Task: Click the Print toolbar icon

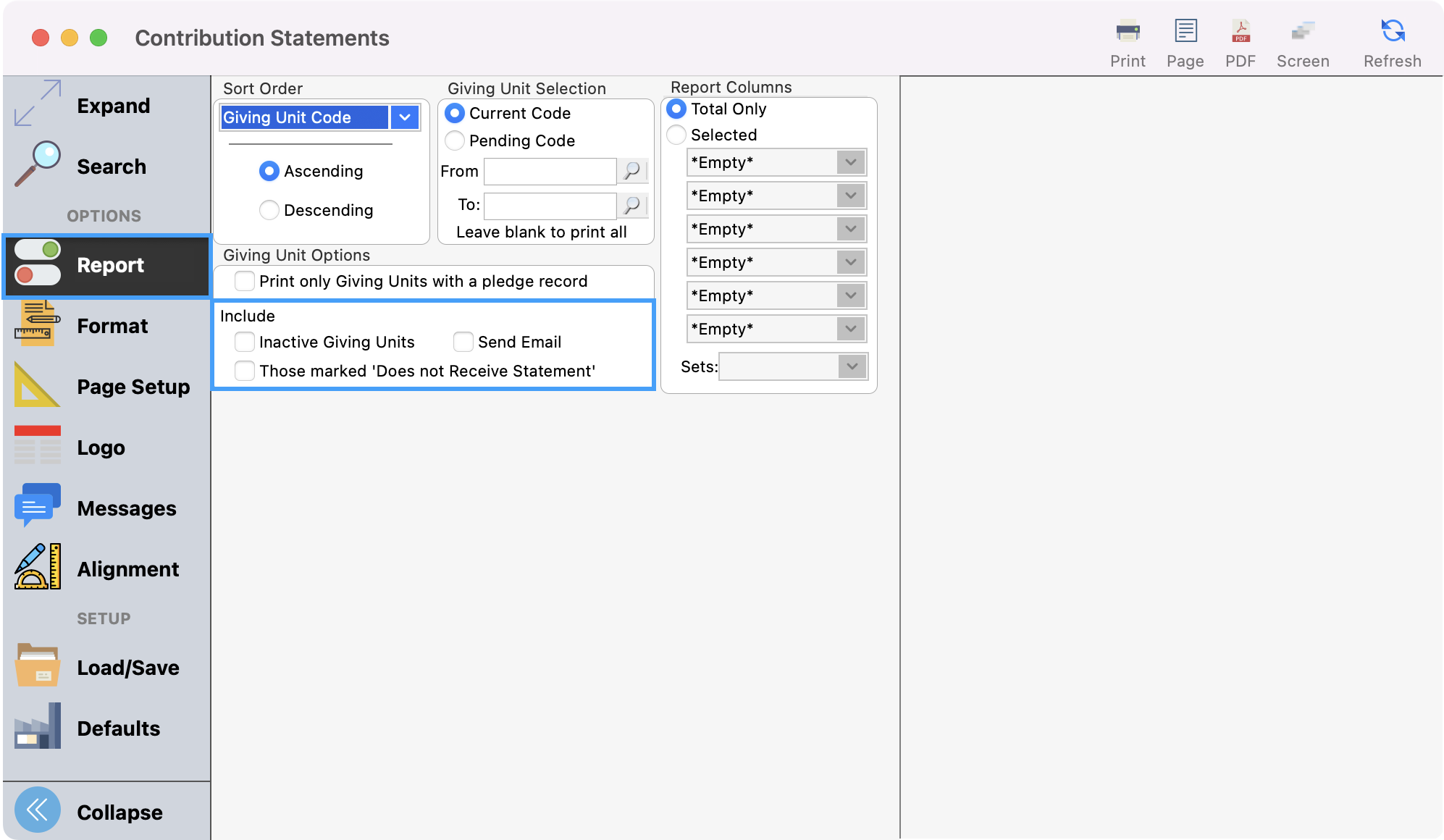Action: pos(1128,32)
